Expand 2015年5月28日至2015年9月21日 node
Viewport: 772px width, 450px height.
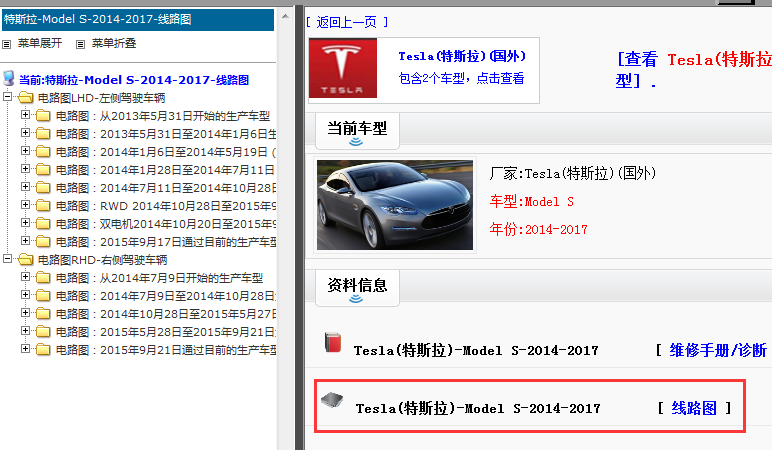[25, 330]
